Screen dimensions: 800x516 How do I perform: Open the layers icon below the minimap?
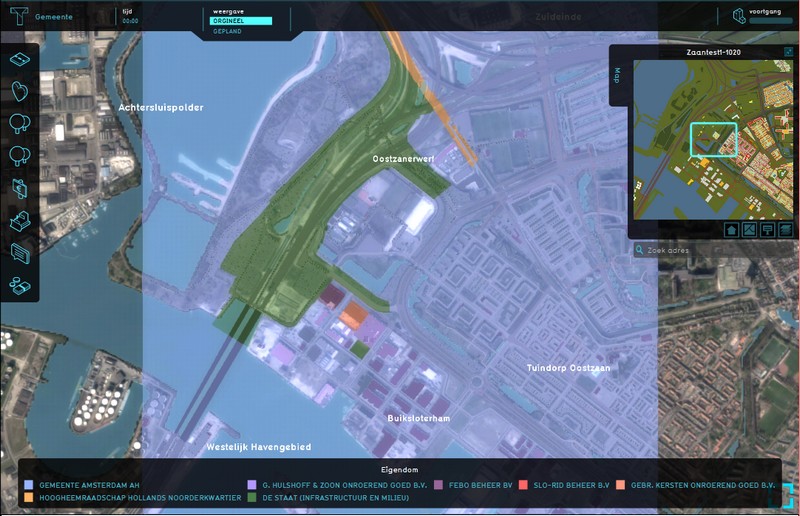[x=786, y=230]
